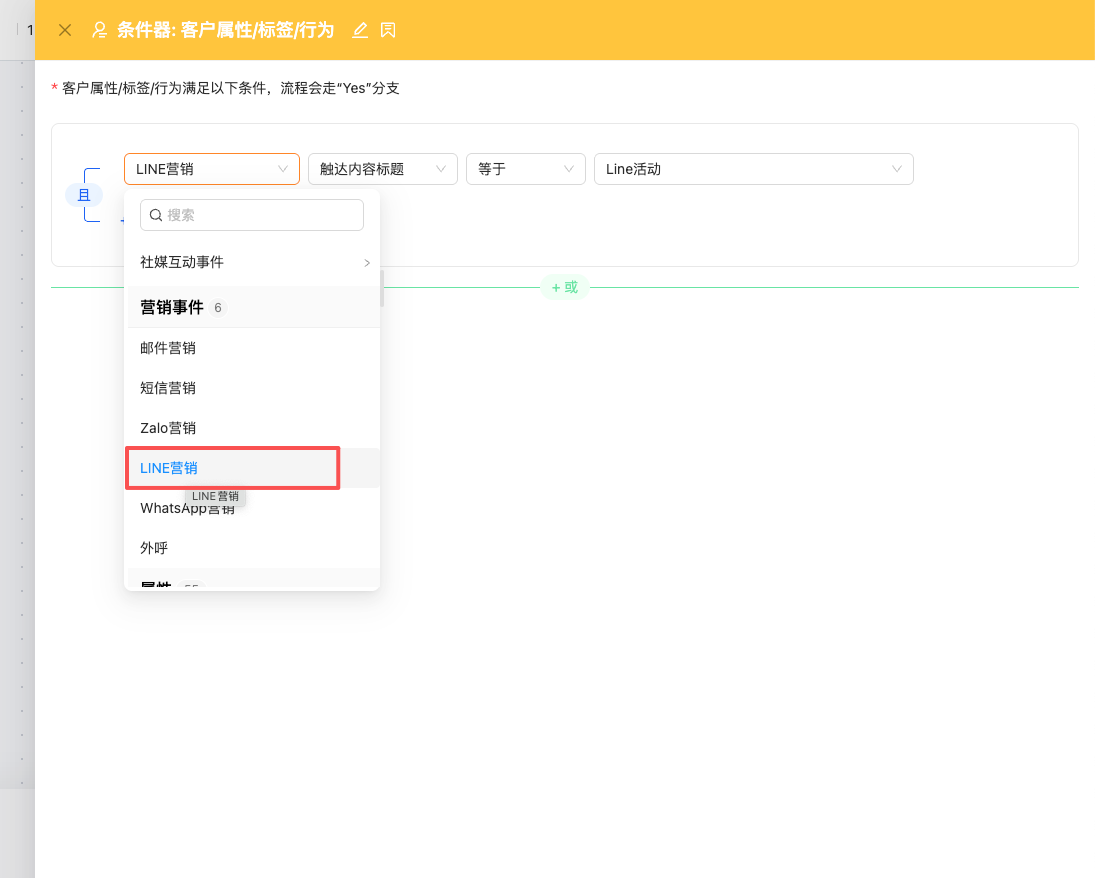Click the note icon next to pencil
Image resolution: width=1095 pixels, height=878 pixels.
(388, 30)
